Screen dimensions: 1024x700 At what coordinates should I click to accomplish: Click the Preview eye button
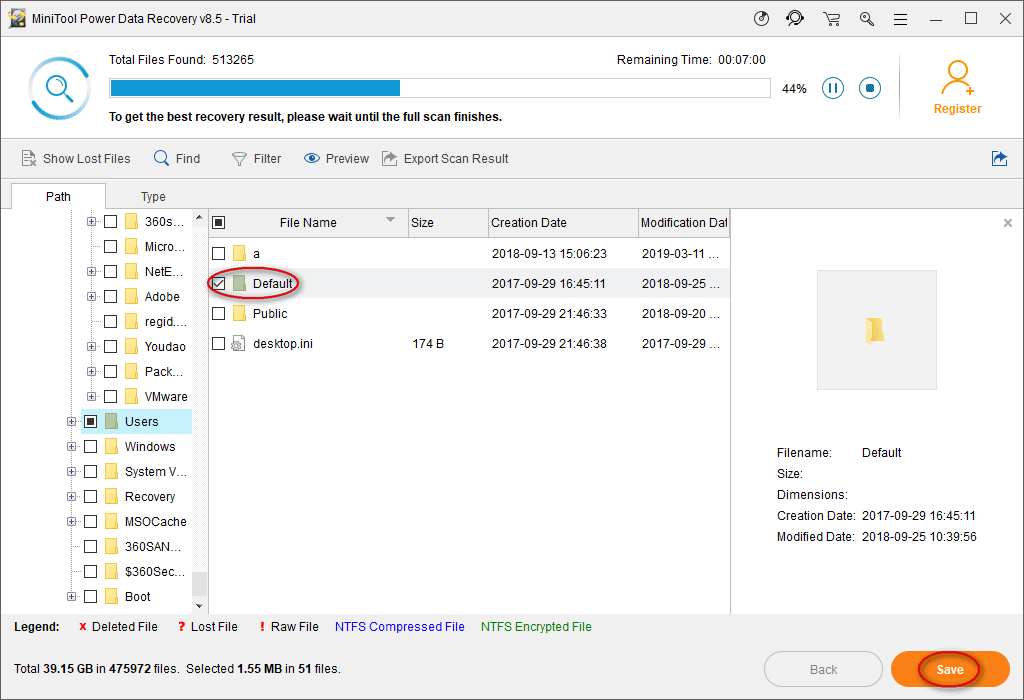tap(336, 159)
